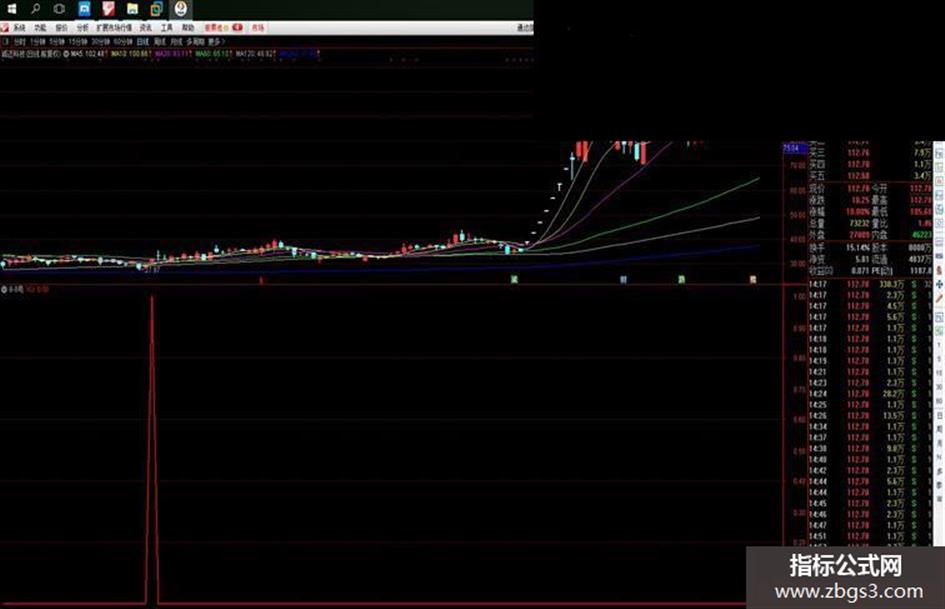Open the 扩展市场行情 menu
Viewport: 945px width, 609px height.
[114, 28]
